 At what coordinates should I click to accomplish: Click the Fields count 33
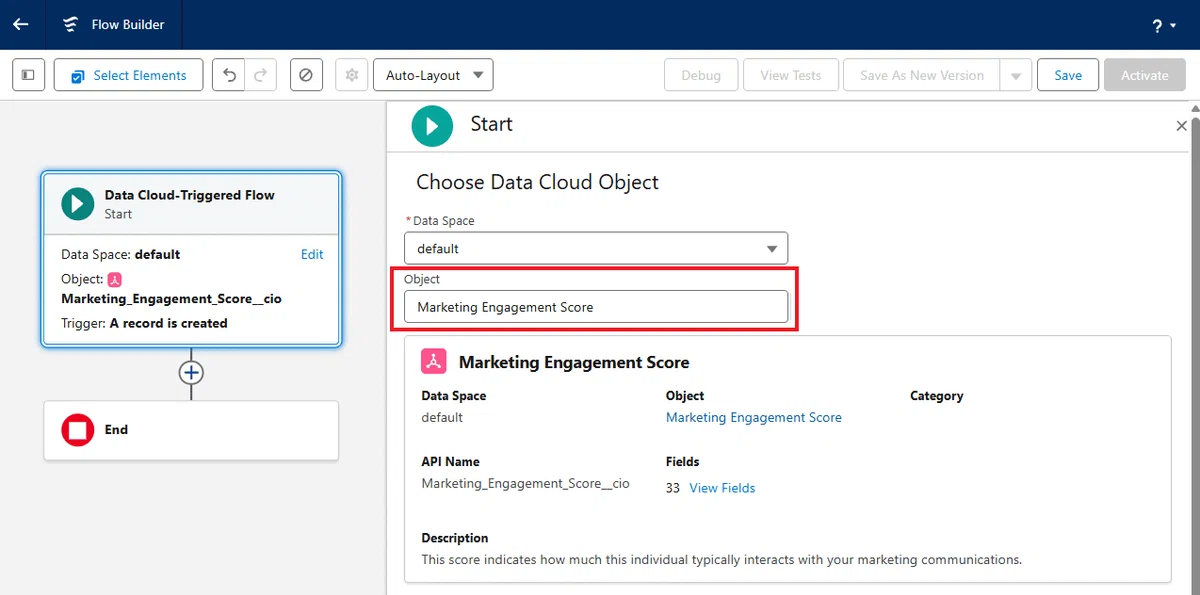point(673,488)
